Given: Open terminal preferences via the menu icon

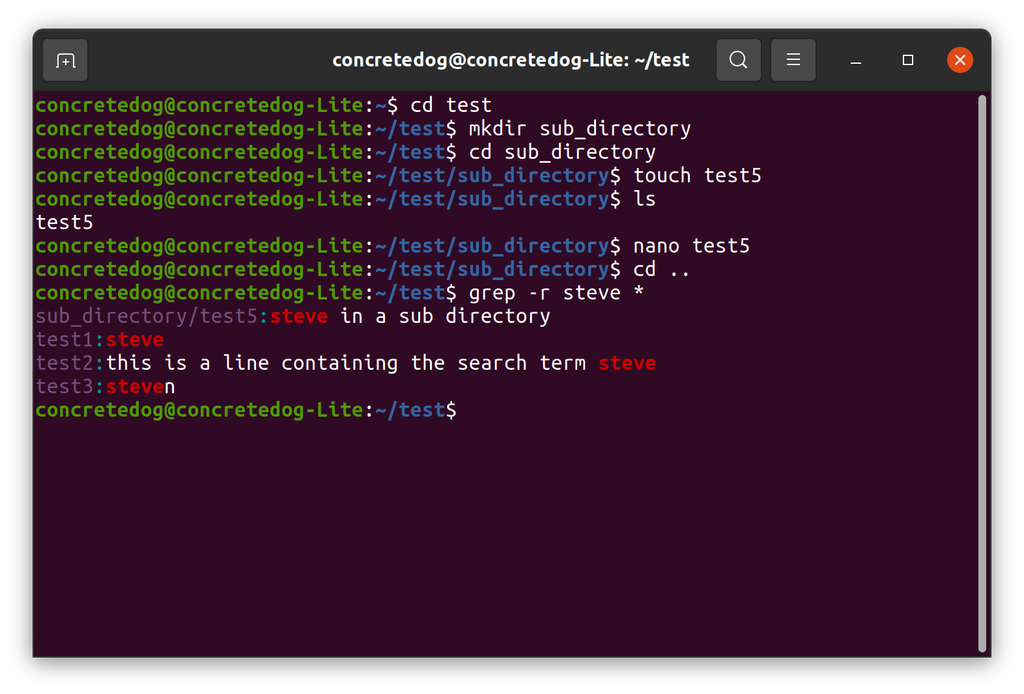Looking at the screenshot, I should 793,60.
